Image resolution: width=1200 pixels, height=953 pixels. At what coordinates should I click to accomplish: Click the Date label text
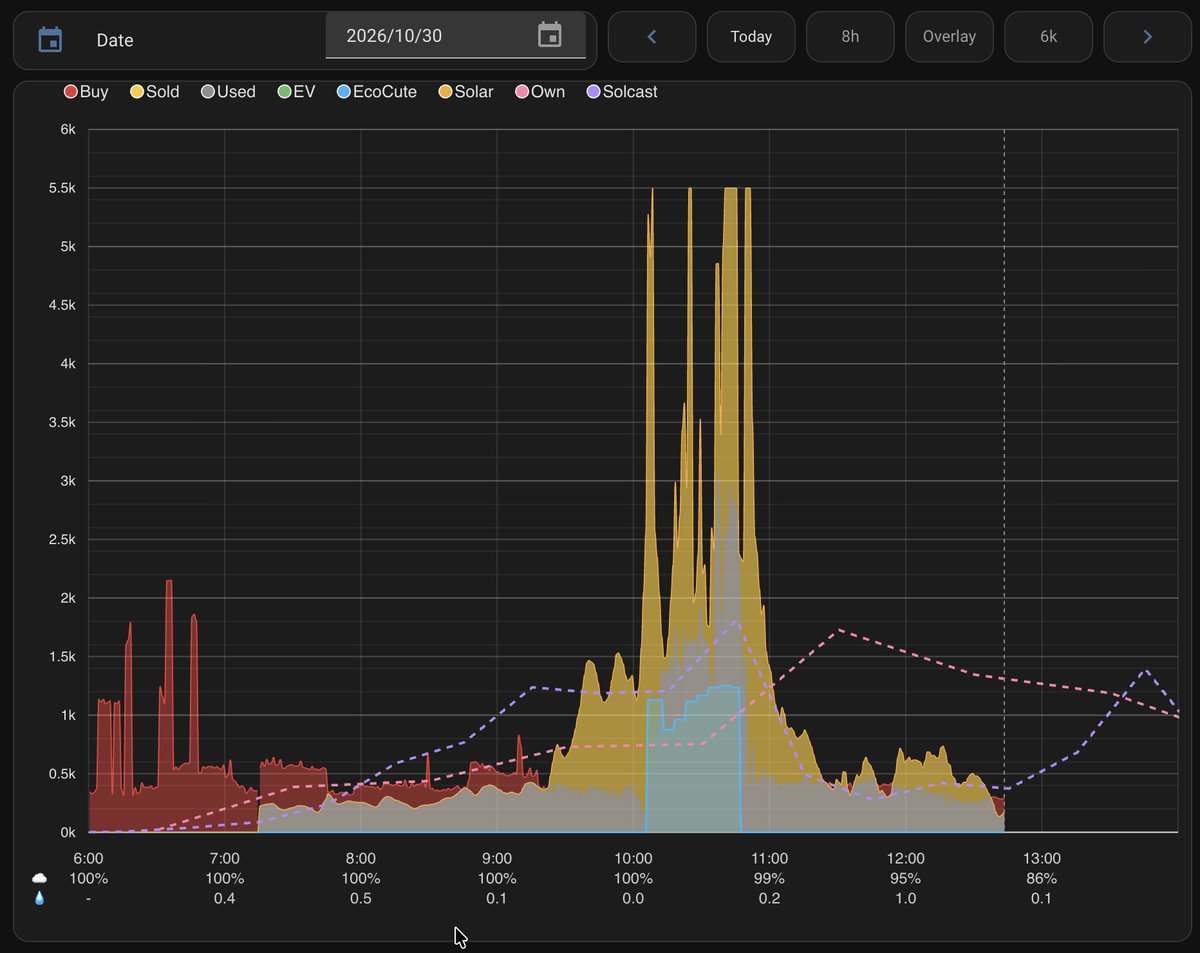(x=115, y=41)
